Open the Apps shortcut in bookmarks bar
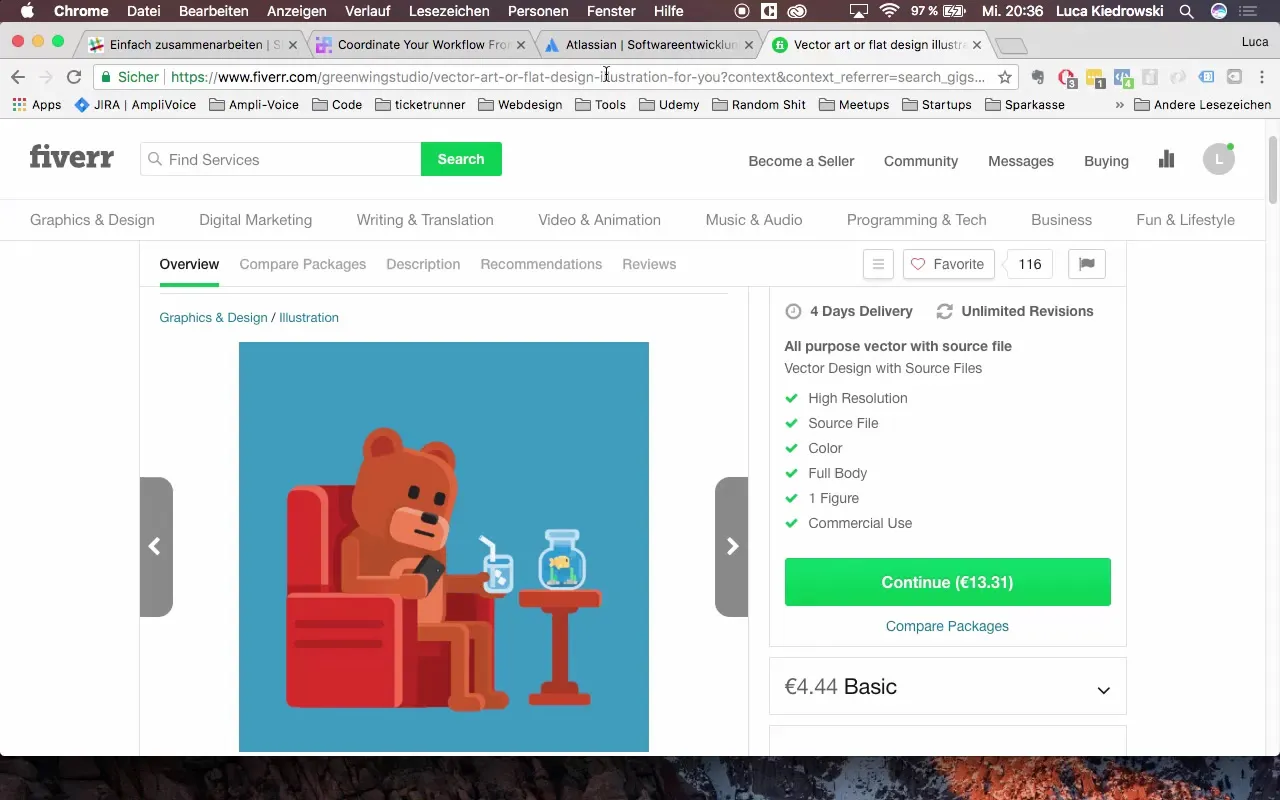This screenshot has height=800, width=1280. pyautogui.click(x=37, y=104)
